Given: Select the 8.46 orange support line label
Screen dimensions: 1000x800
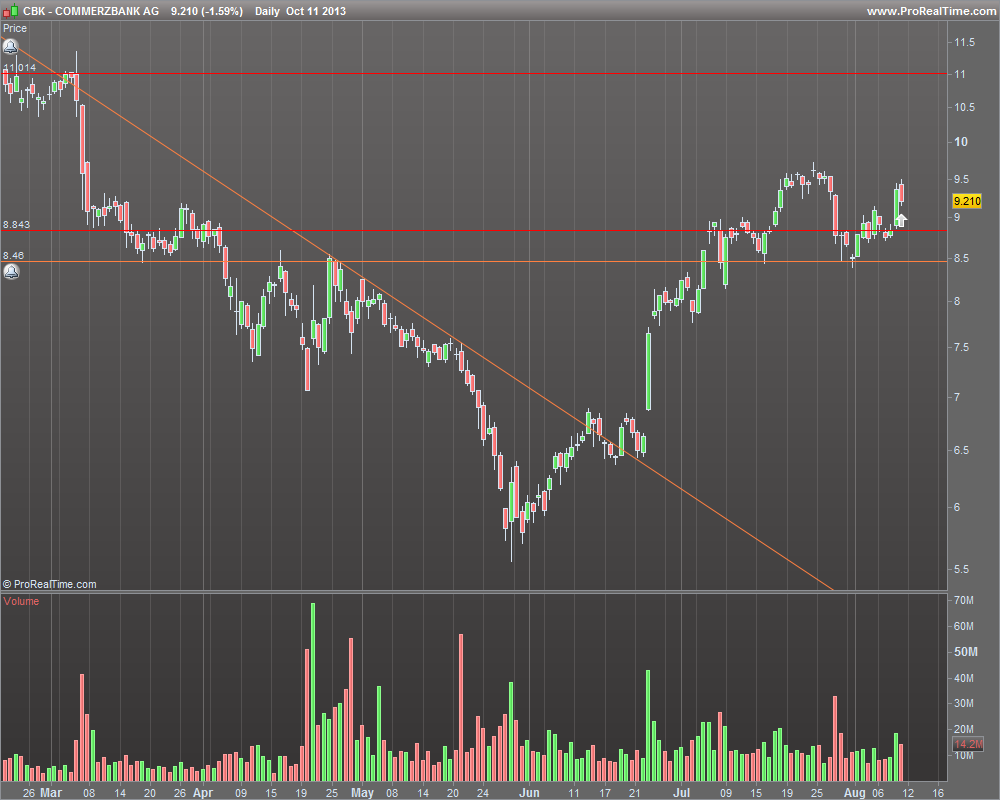Looking at the screenshot, I should (13, 255).
